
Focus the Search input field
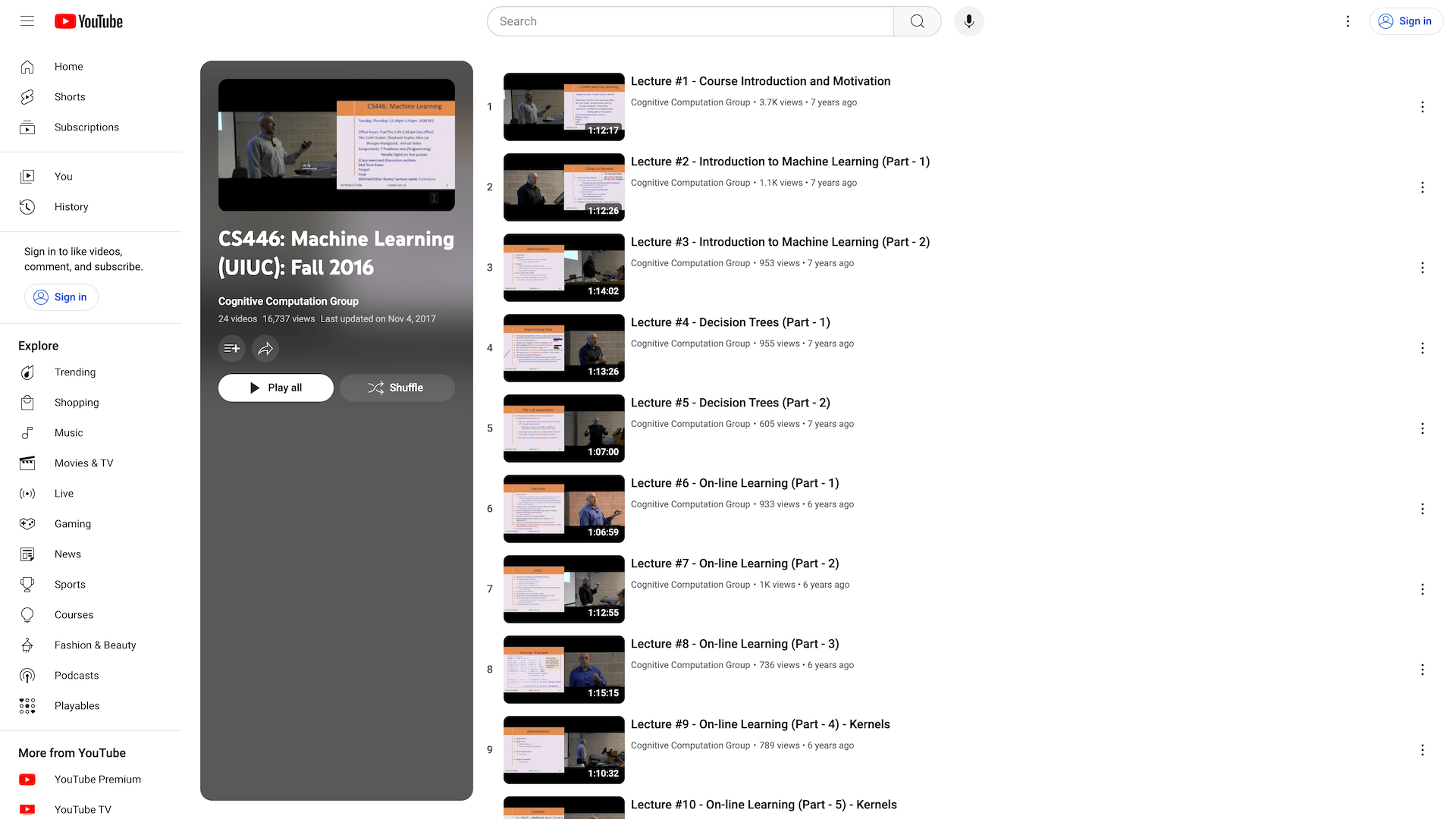click(690, 21)
